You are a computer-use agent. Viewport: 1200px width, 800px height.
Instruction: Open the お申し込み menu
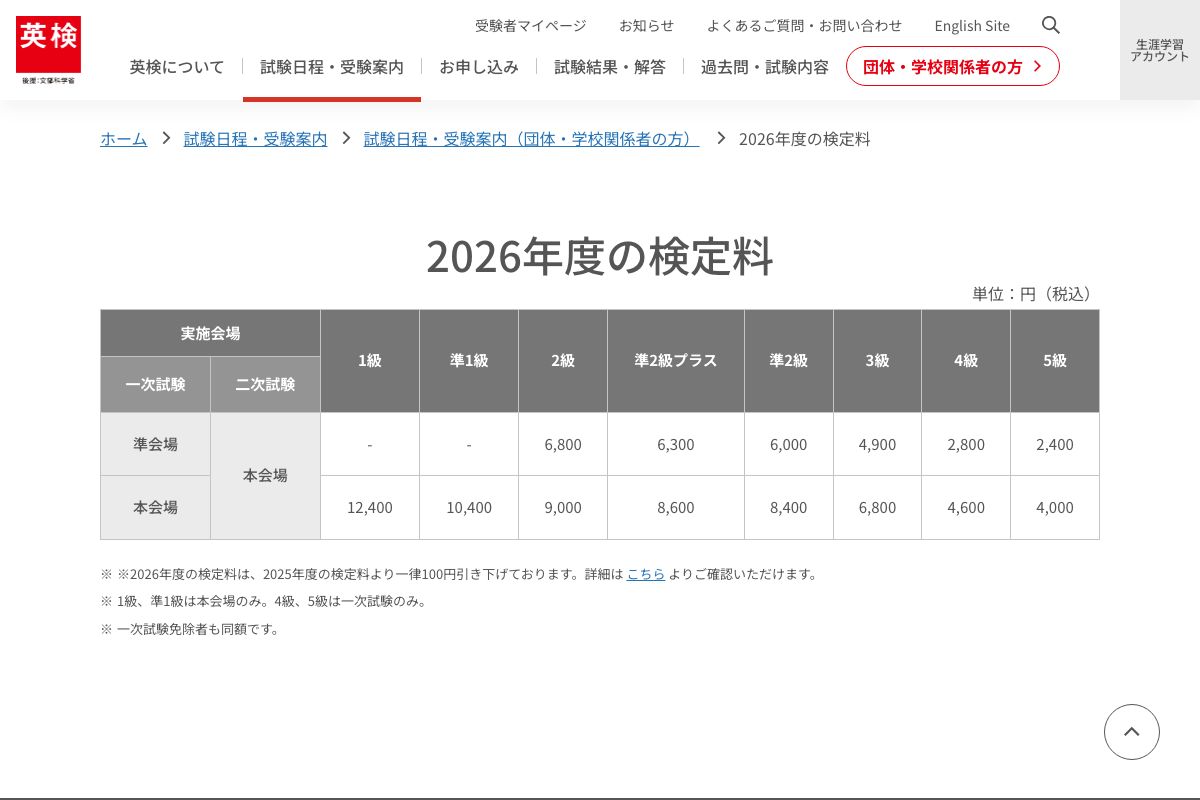[x=479, y=66]
